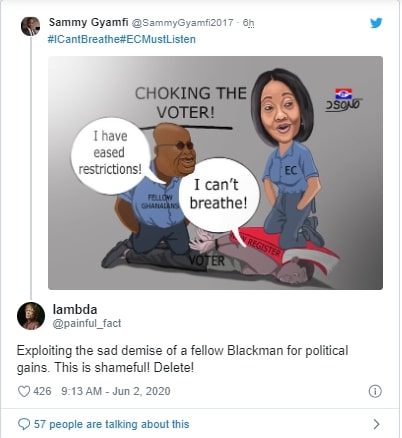Like the tweet with heart icon
This screenshot has width=402, height=438.
24,391
